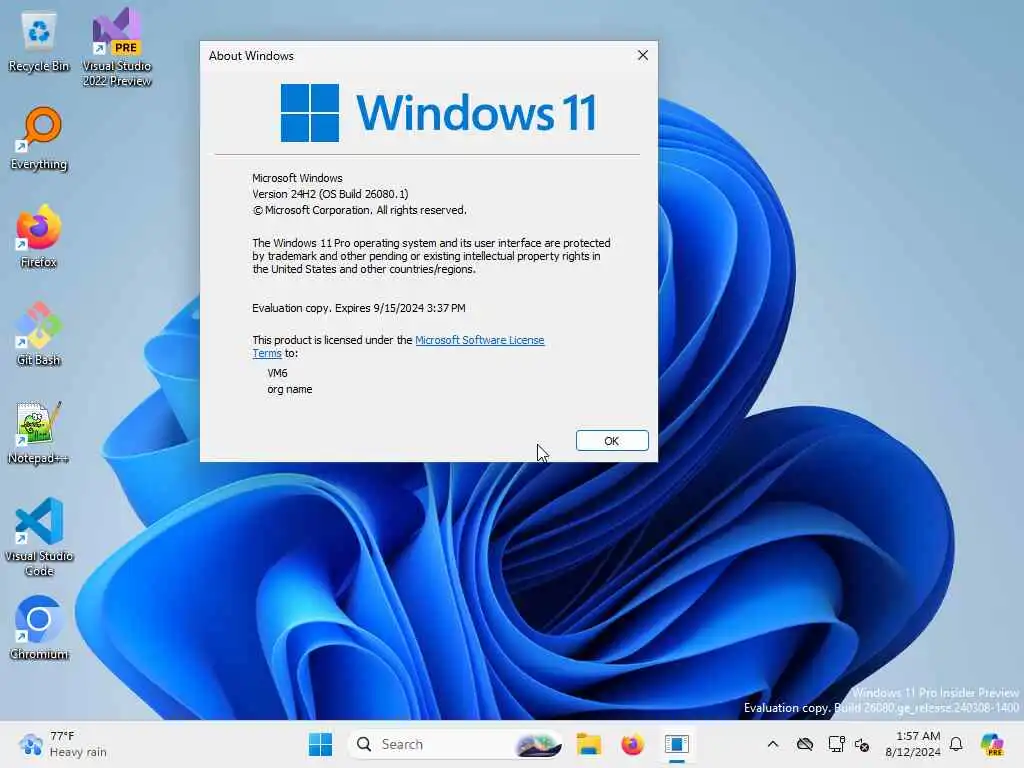The height and width of the screenshot is (768, 1024).
Task: Click the 'Evaluation copy. Expires 9/15/2024' line
Action: coord(359,308)
